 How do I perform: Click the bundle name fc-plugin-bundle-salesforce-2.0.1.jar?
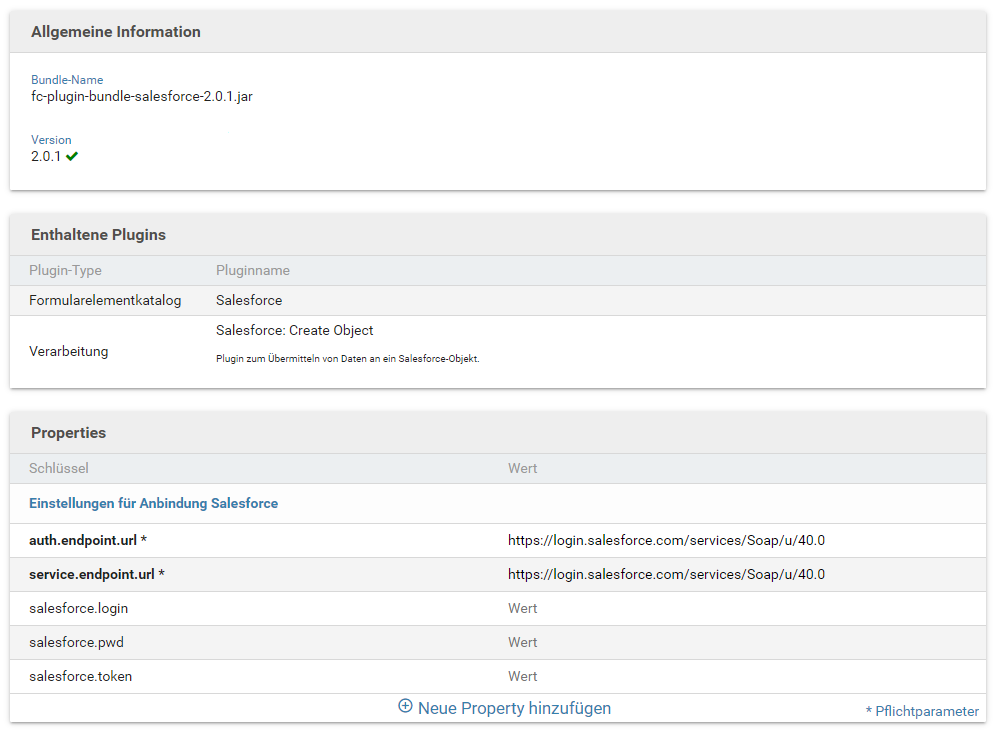[141, 97]
